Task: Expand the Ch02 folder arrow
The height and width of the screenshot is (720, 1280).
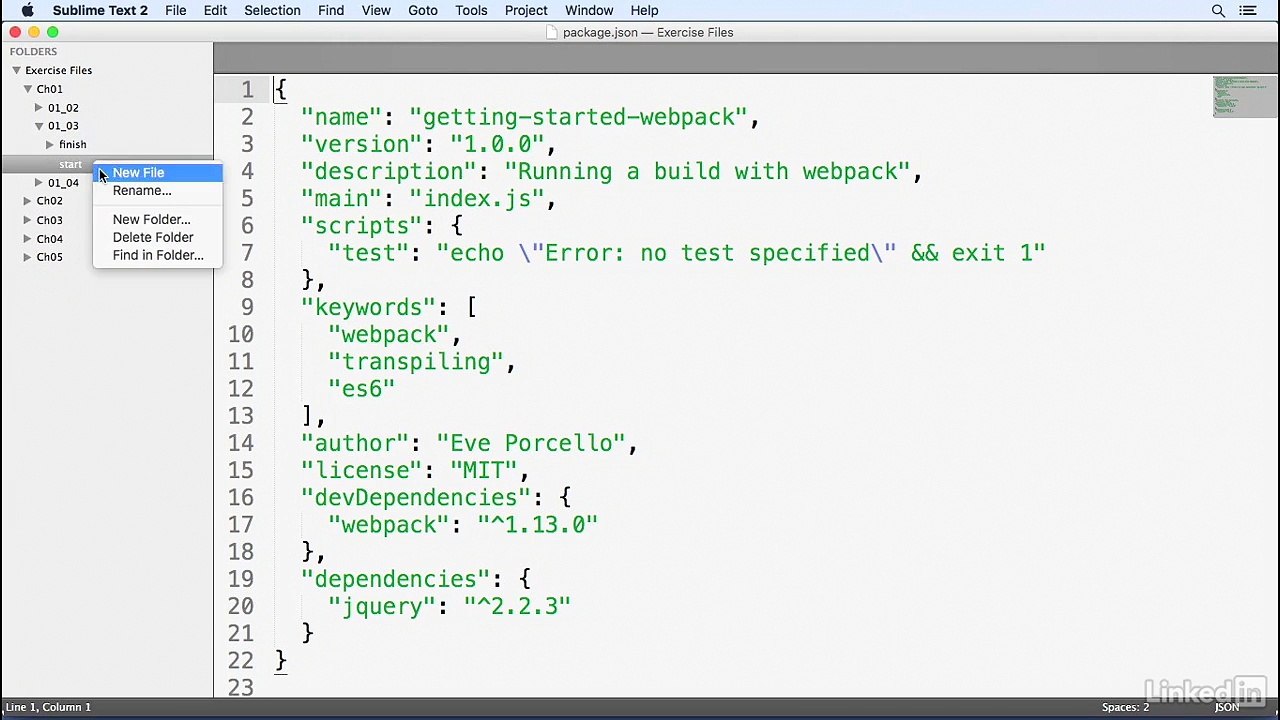Action: pos(28,201)
